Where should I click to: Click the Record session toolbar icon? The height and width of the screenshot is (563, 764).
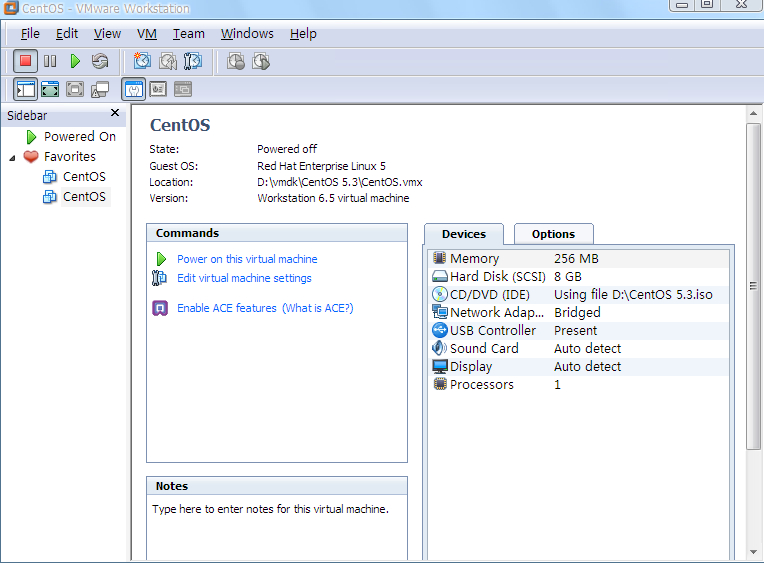point(236,61)
